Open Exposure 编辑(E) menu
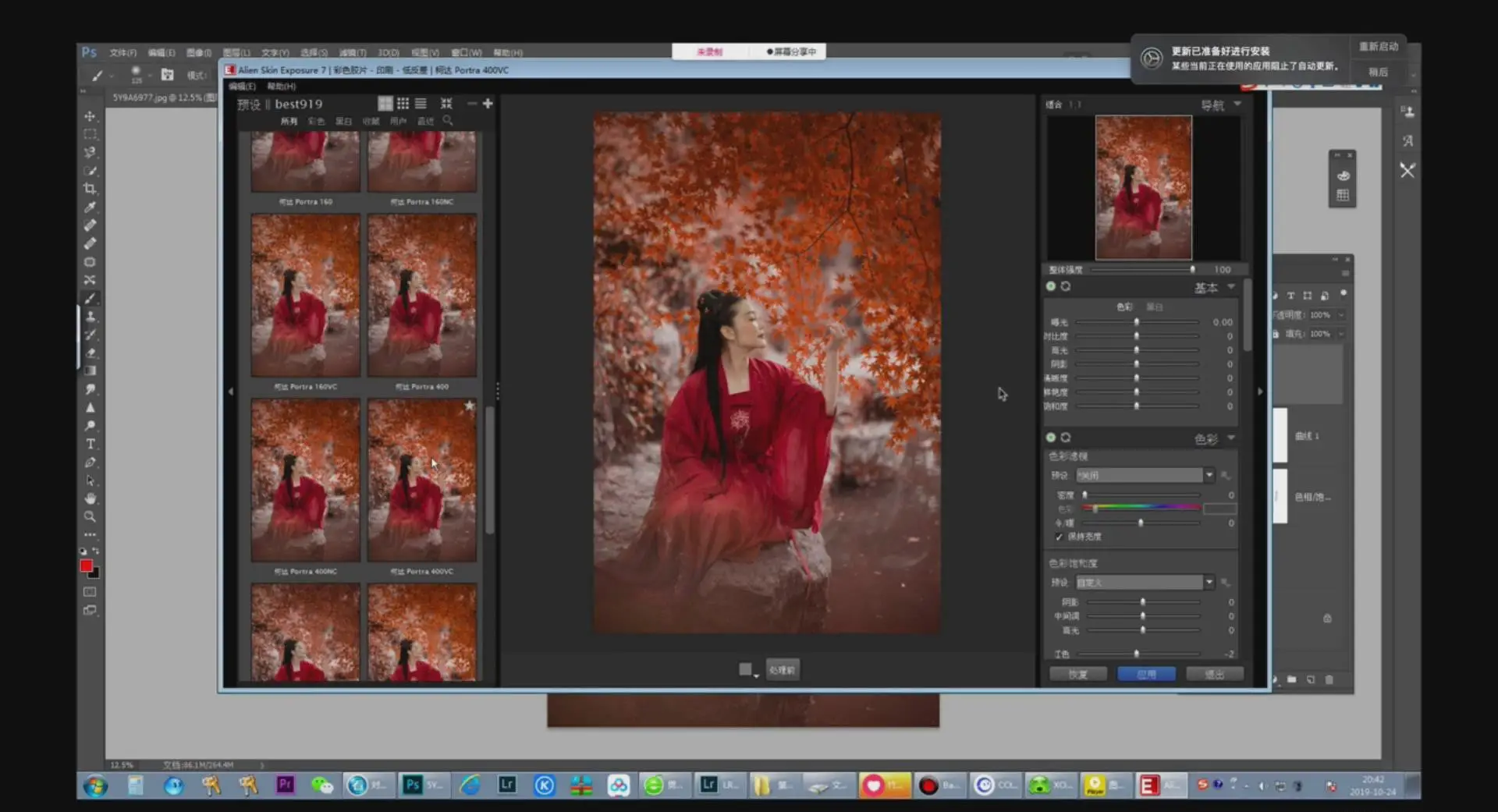Screen dimensions: 1498x812 242,87
